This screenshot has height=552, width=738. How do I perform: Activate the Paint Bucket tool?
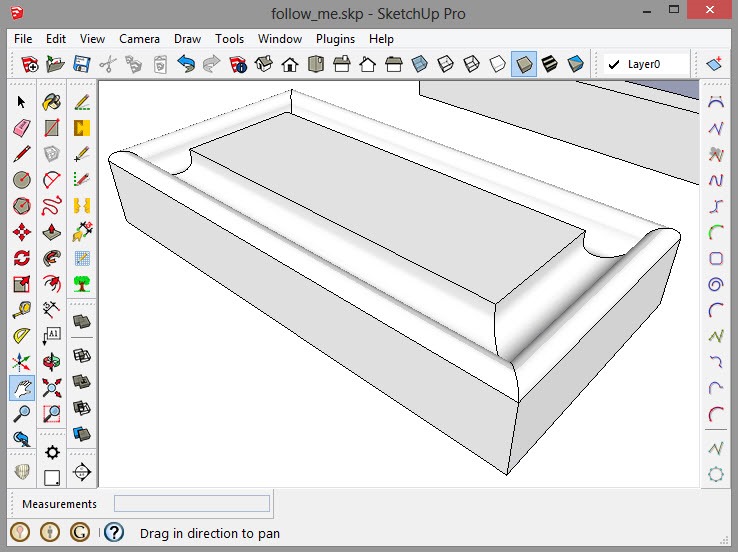pyautogui.click(x=52, y=102)
